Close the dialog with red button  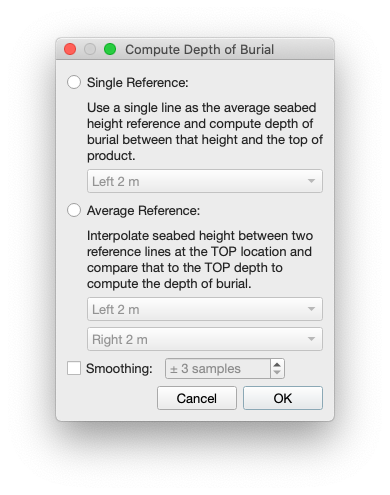70,49
